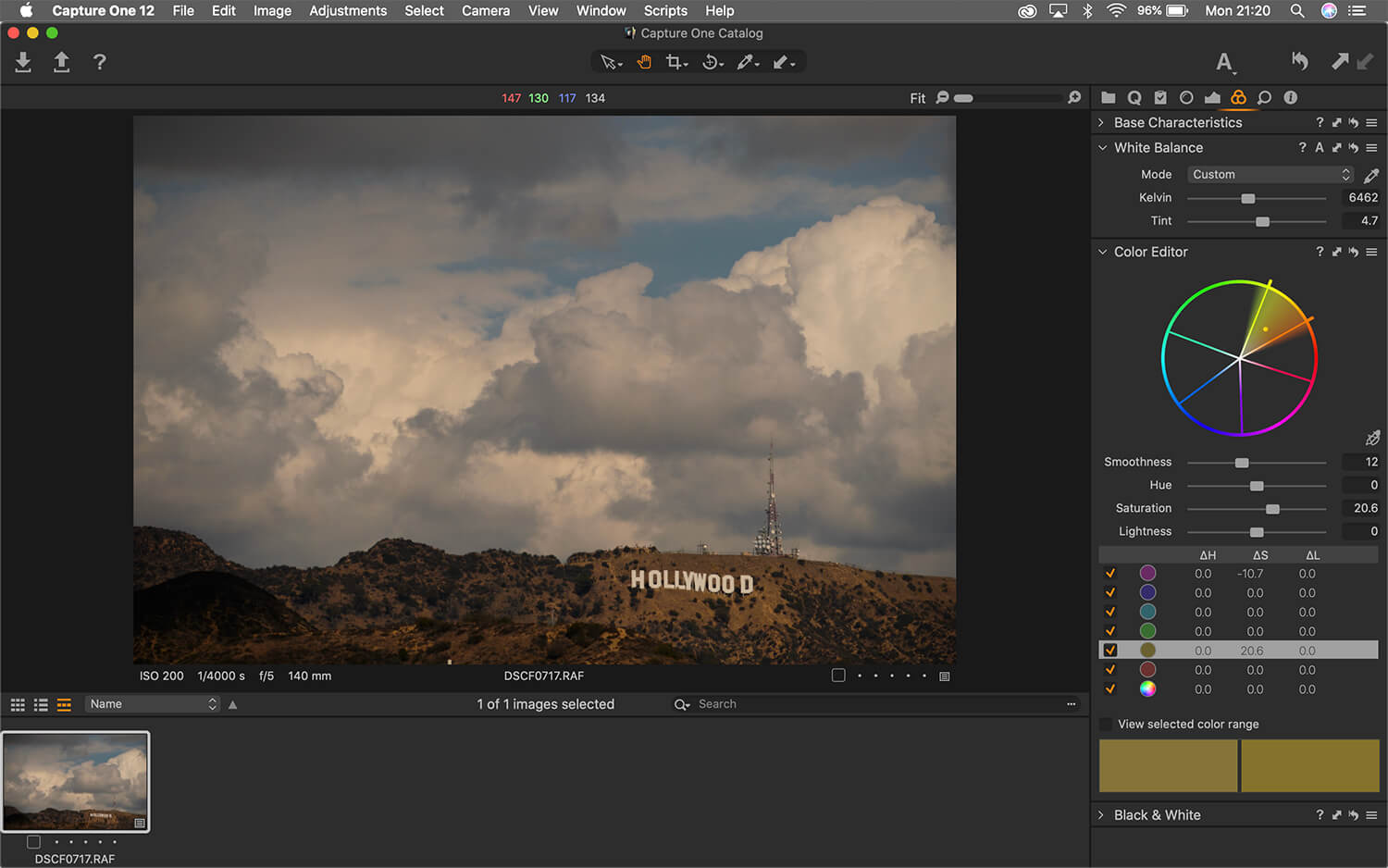1388x868 pixels.
Task: Click the Annotations 'A' toolbar icon
Action: pyautogui.click(x=1224, y=62)
